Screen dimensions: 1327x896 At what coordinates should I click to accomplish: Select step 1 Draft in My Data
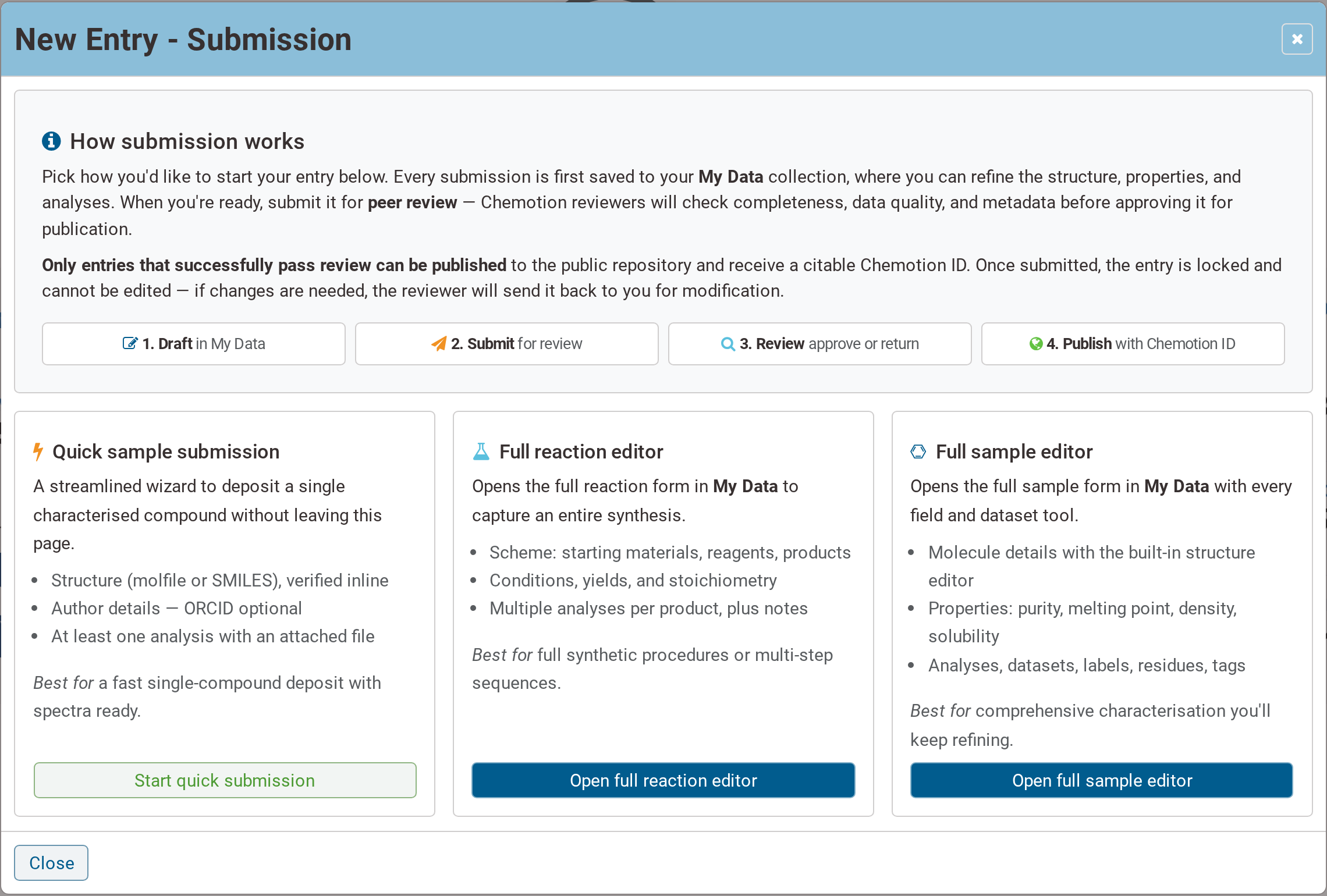point(194,344)
